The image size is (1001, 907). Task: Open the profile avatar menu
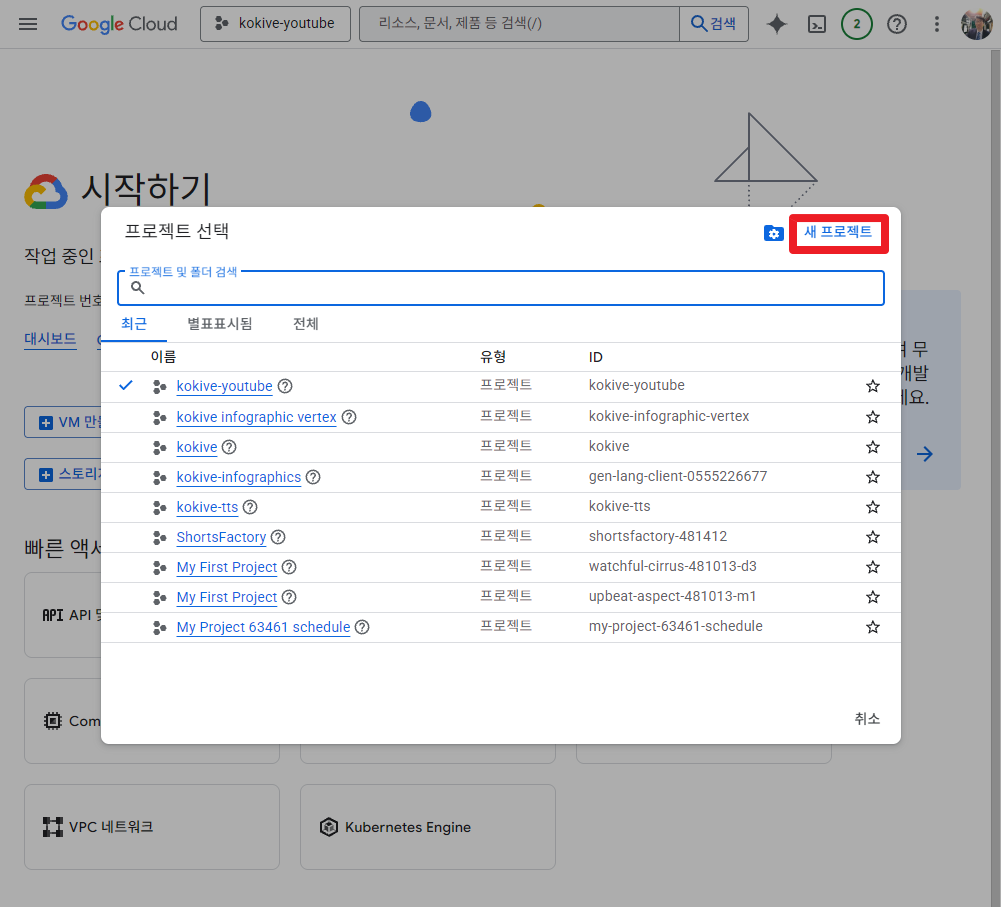tap(975, 23)
